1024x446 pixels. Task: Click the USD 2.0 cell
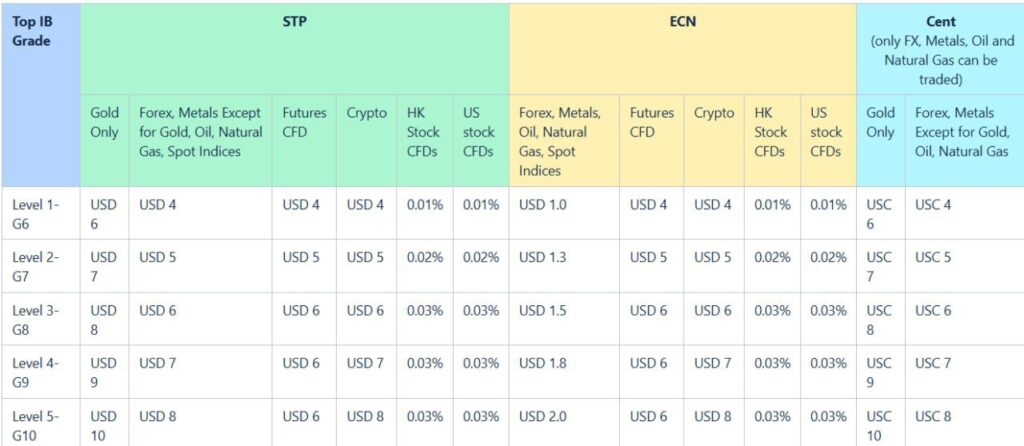564,422
